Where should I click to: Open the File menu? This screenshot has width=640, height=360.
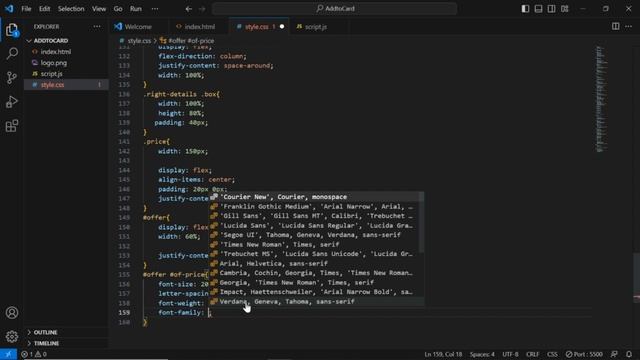26,9
